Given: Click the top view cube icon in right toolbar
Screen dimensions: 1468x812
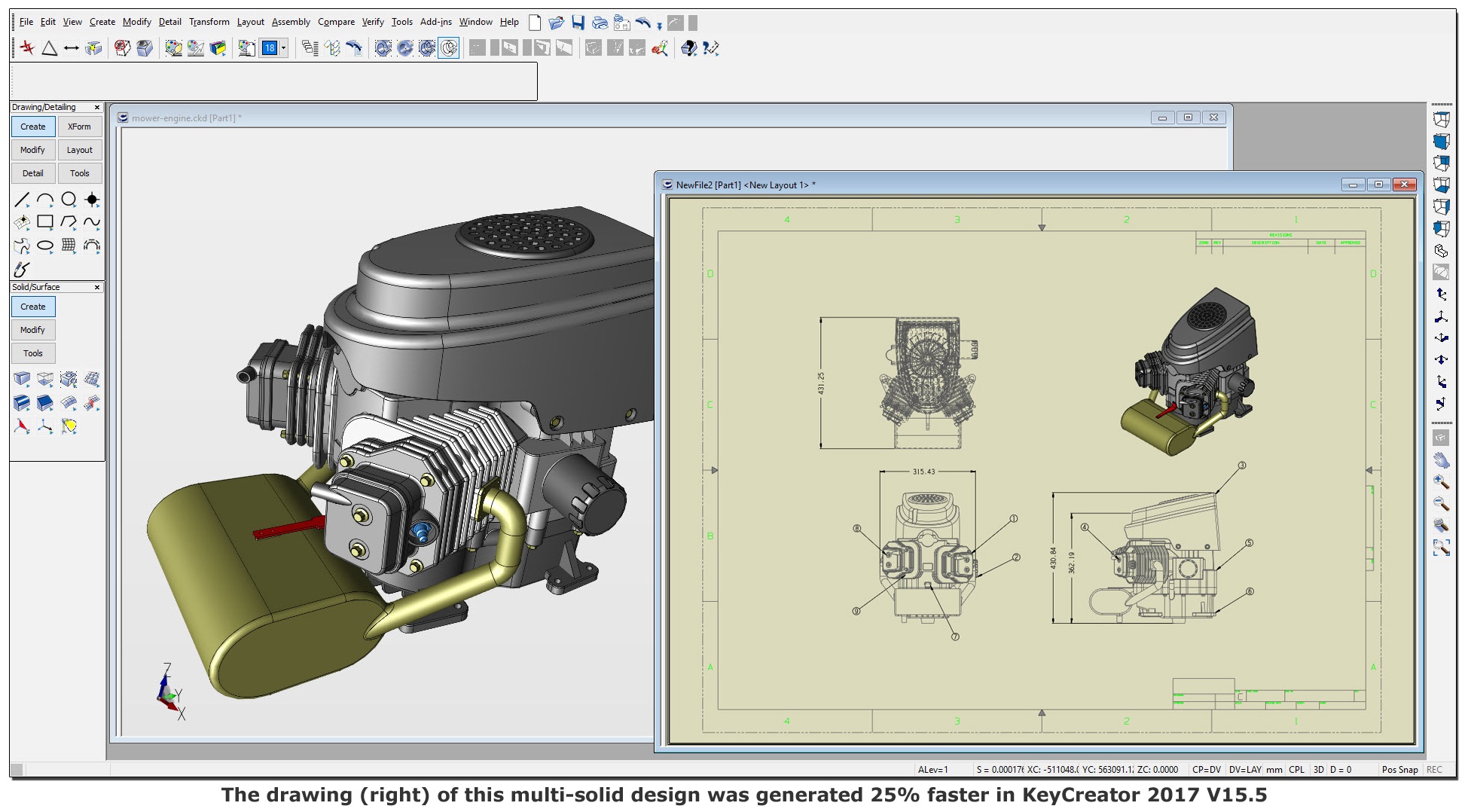Looking at the screenshot, I should 1441,120.
